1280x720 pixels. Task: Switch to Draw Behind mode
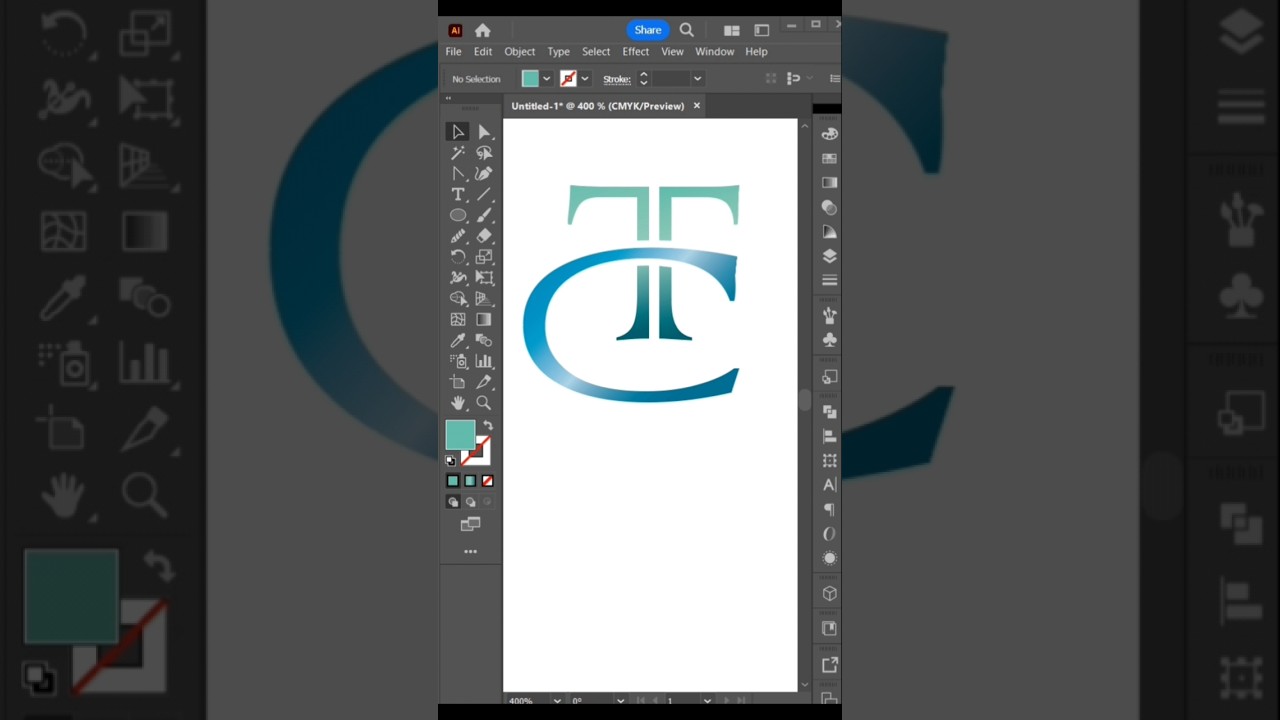[x=470, y=502]
